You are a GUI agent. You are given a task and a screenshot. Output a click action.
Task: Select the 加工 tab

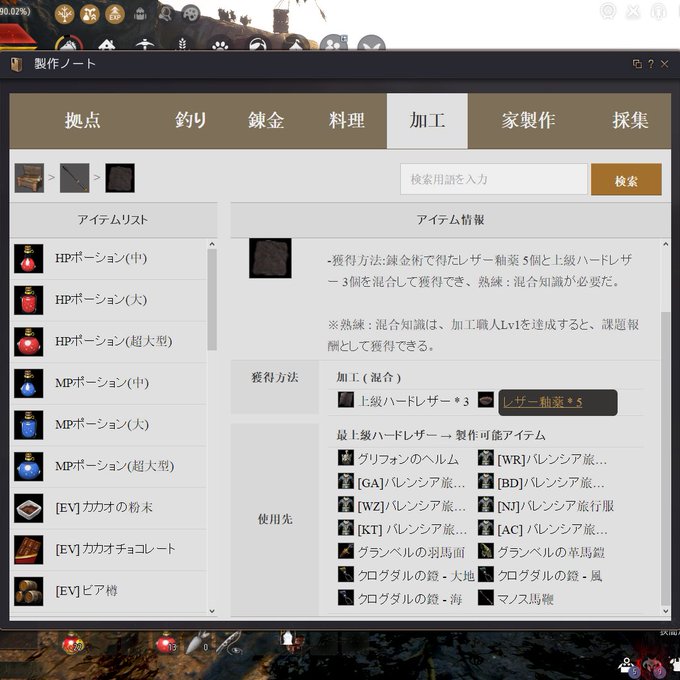point(427,121)
